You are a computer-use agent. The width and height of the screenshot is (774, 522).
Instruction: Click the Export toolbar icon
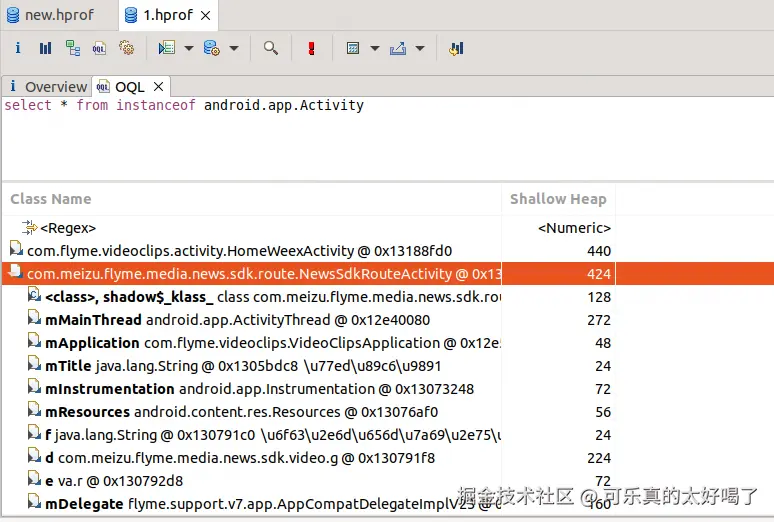pos(398,48)
